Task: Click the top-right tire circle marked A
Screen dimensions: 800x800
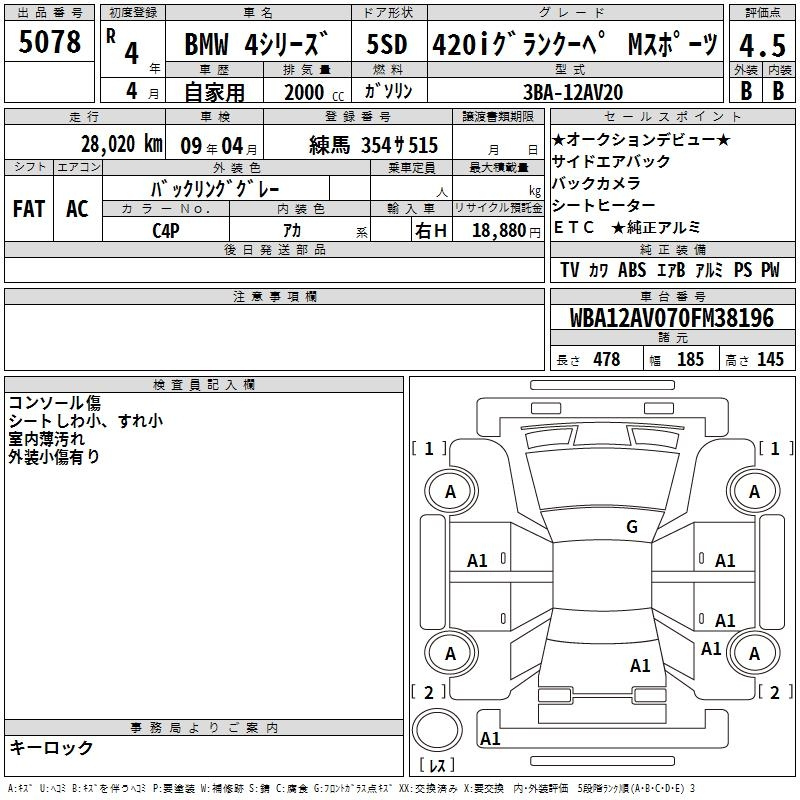Action: [x=754, y=491]
